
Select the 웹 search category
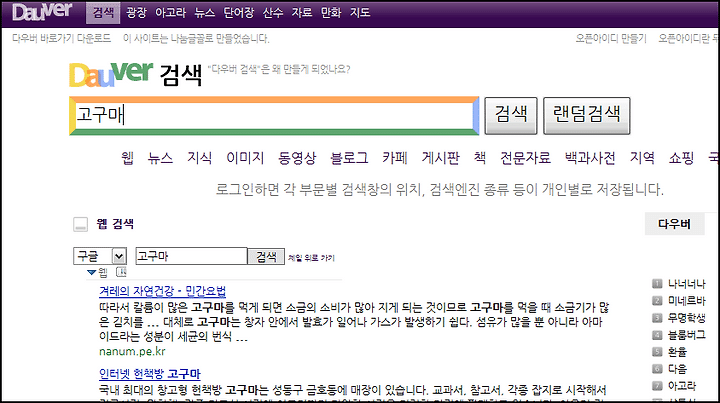coord(127,158)
